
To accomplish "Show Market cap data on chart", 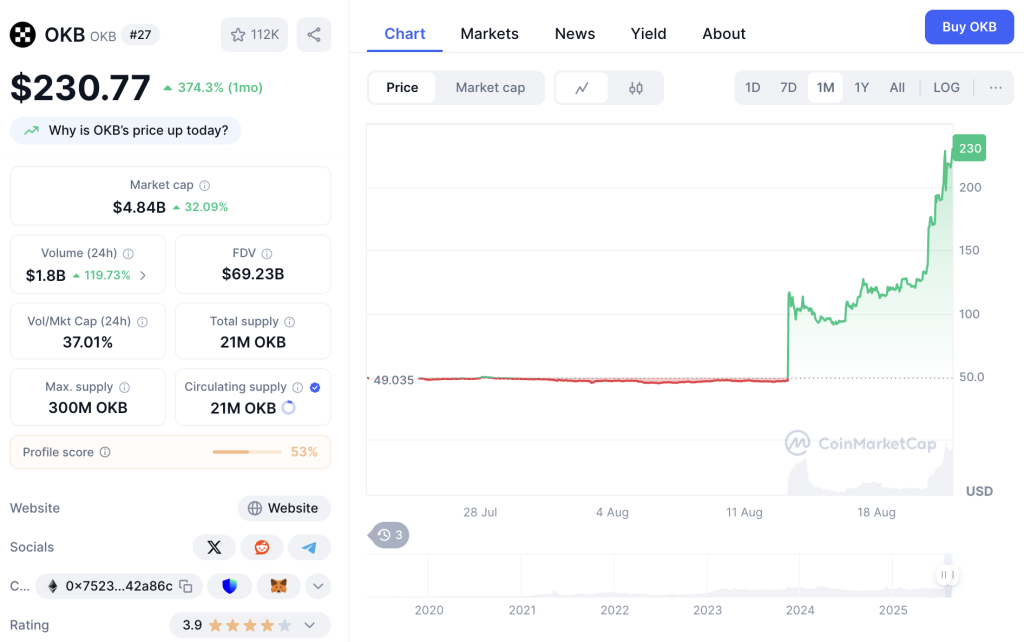I will pos(490,88).
